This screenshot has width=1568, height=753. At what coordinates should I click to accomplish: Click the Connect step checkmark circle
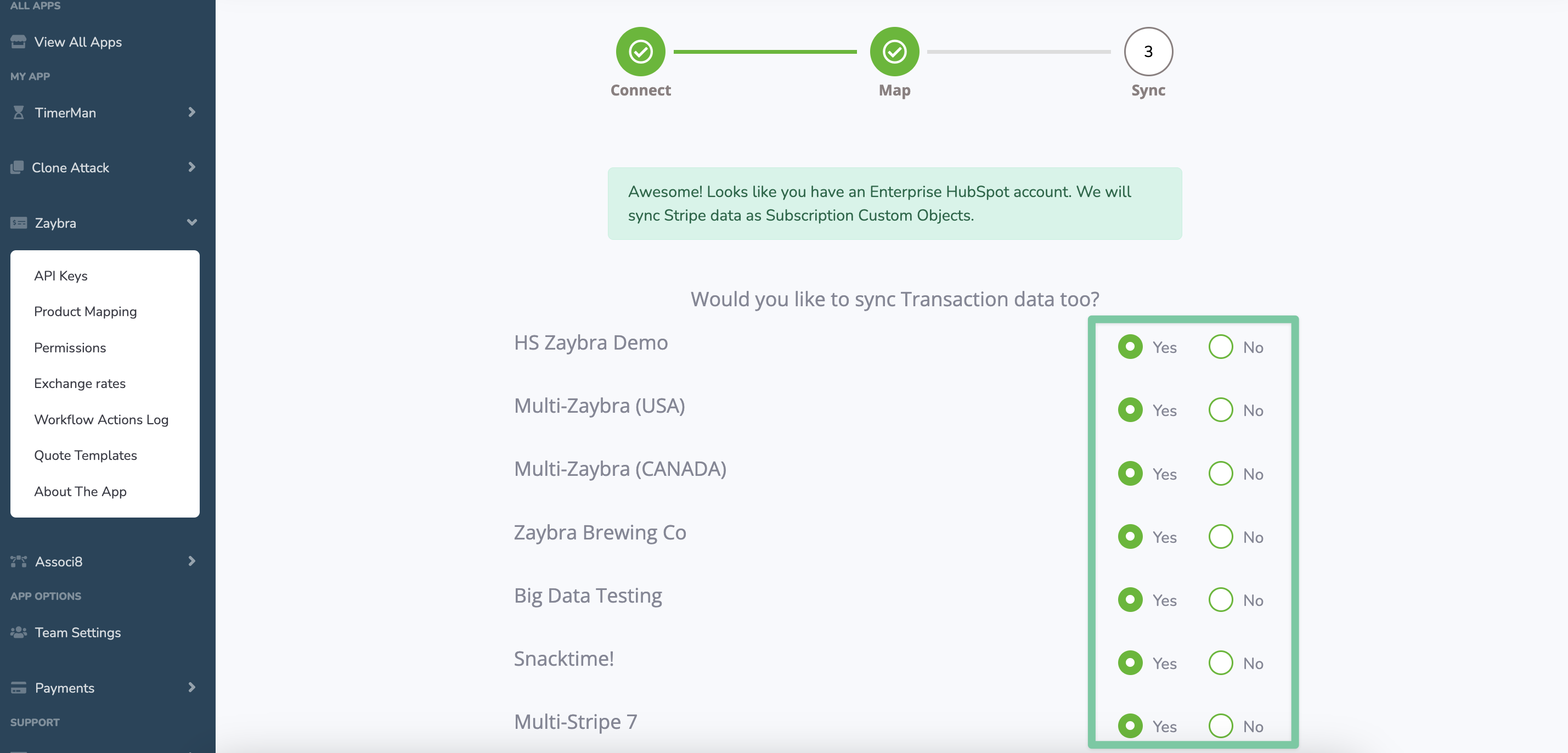click(x=640, y=52)
